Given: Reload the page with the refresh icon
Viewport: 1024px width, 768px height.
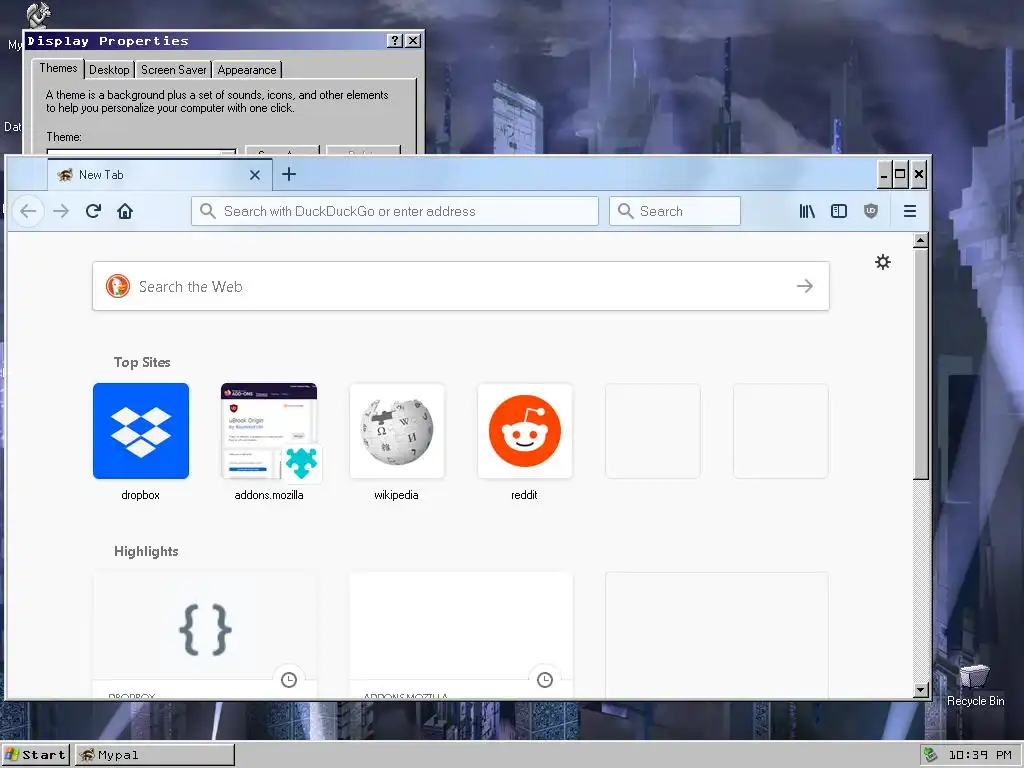Looking at the screenshot, I should point(93,211).
